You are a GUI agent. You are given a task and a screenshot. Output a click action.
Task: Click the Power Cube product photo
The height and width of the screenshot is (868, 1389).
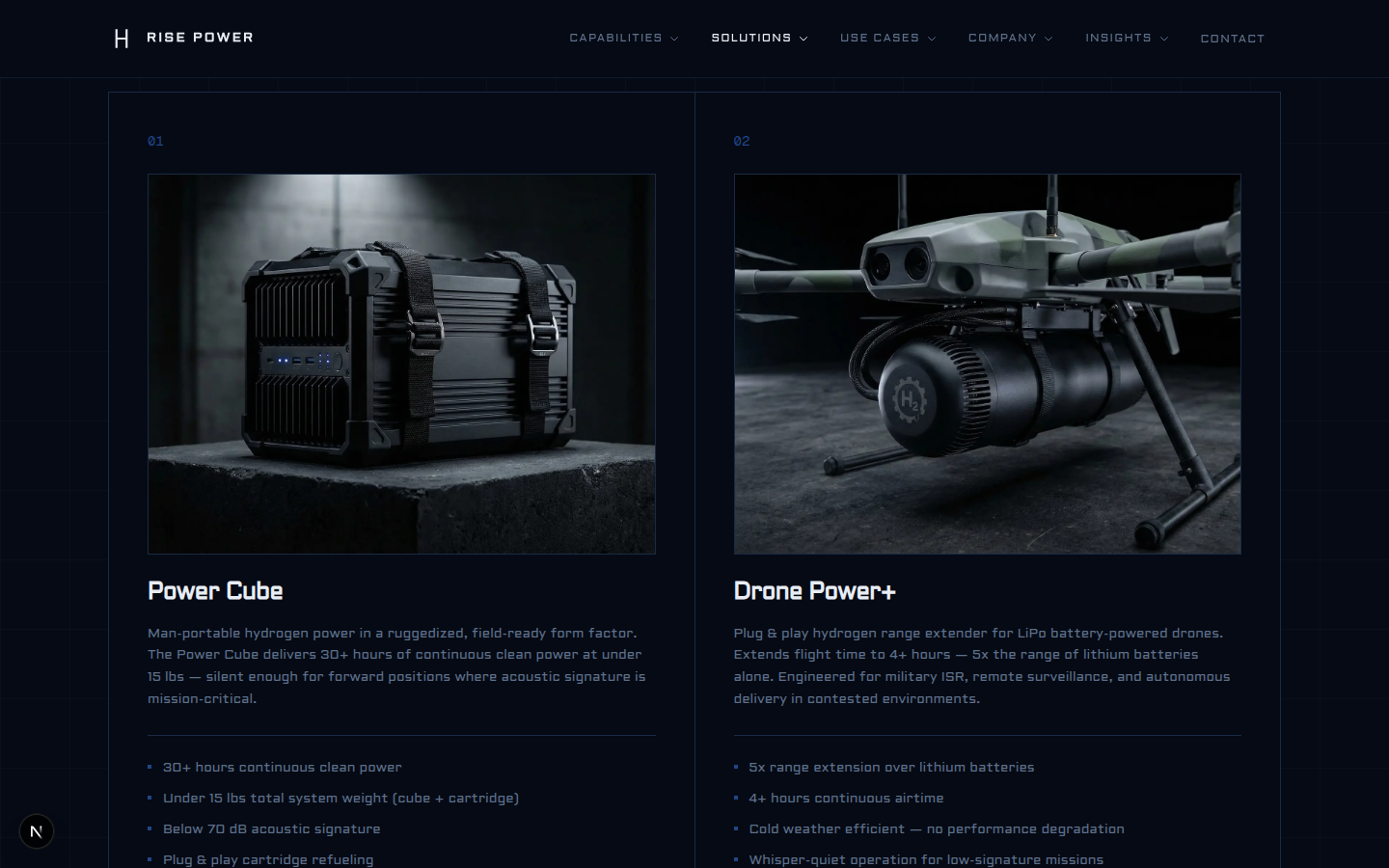401,364
